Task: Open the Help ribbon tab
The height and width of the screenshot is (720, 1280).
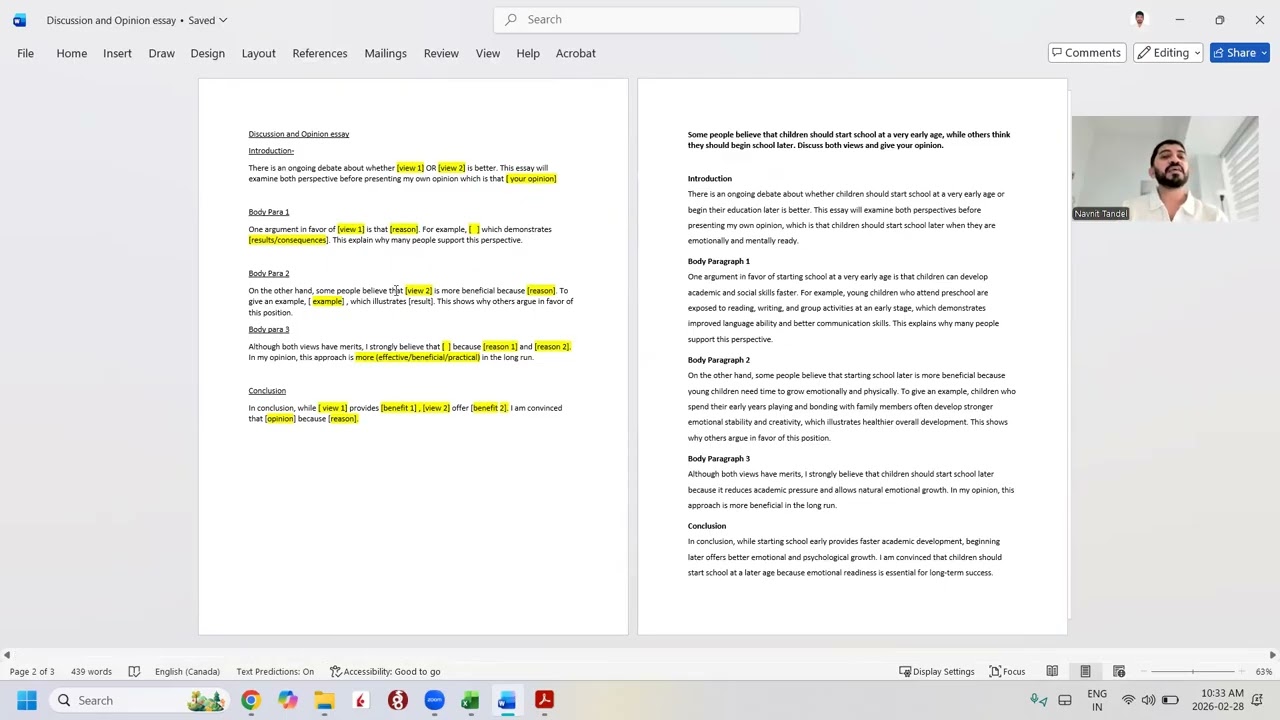Action: tap(528, 53)
